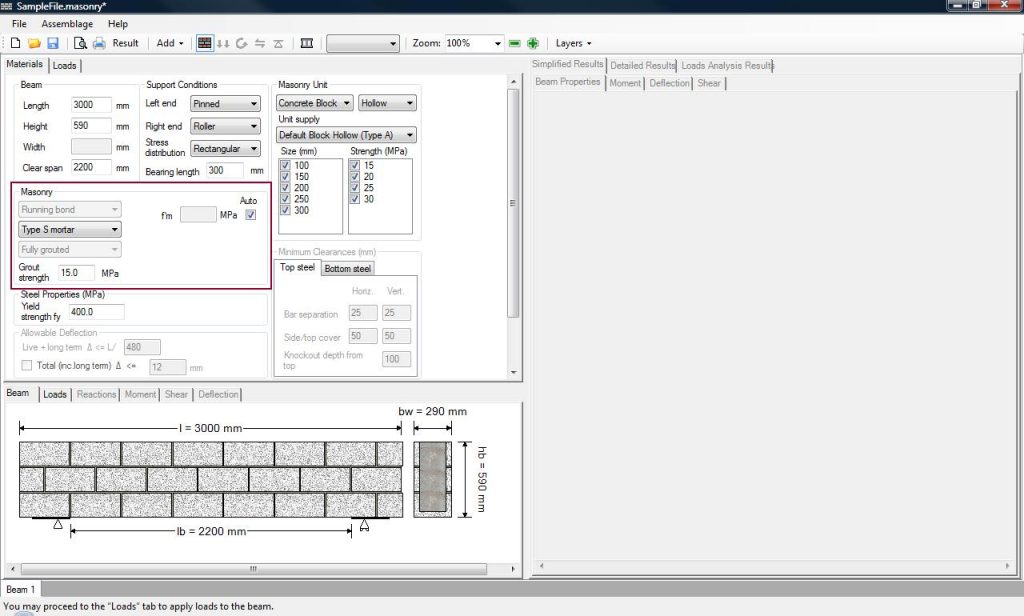1024x616 pixels.
Task: Zoom in with the green plus icon
Action: [x=533, y=43]
